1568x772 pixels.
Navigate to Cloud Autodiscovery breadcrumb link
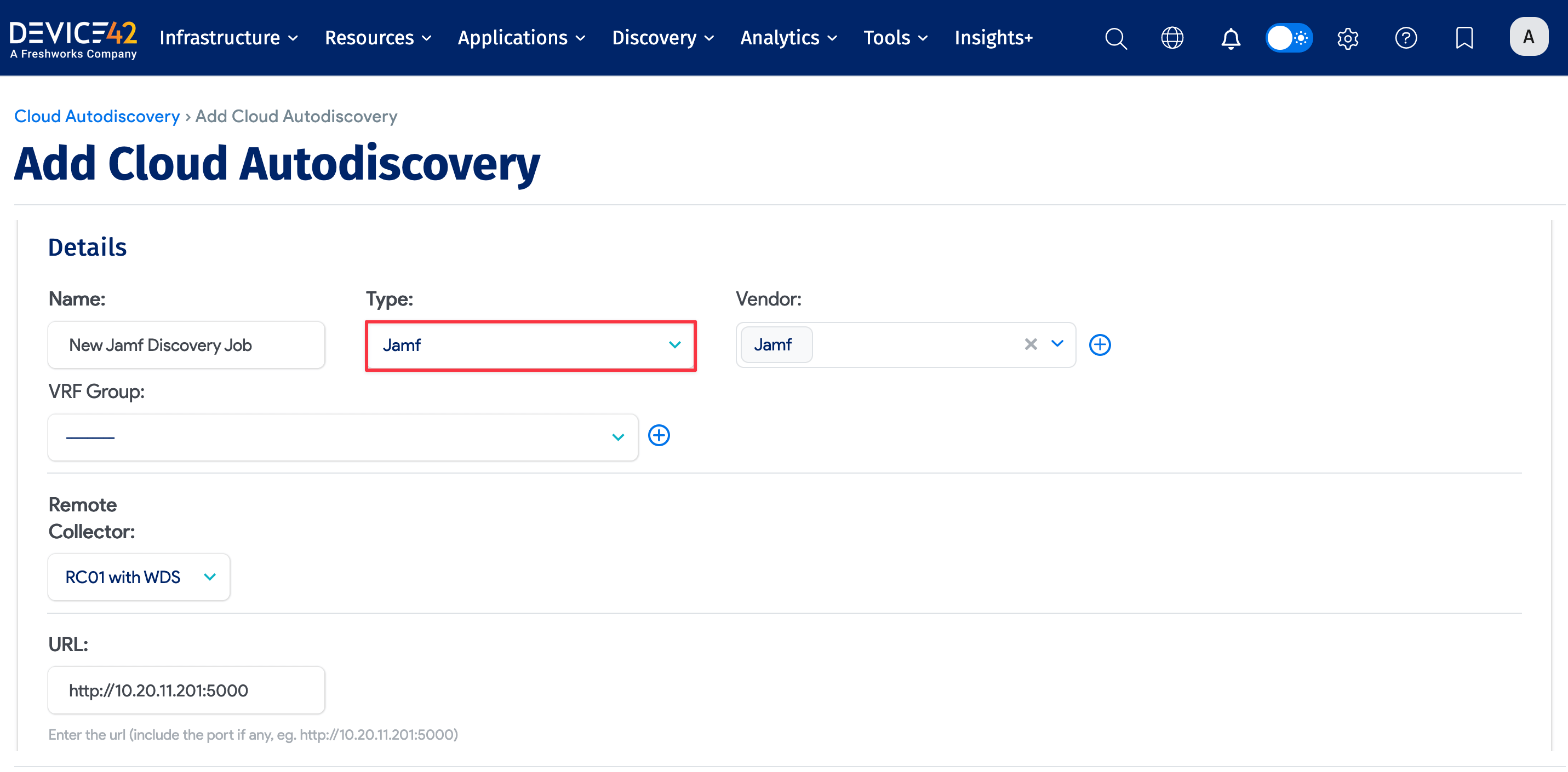[x=97, y=116]
